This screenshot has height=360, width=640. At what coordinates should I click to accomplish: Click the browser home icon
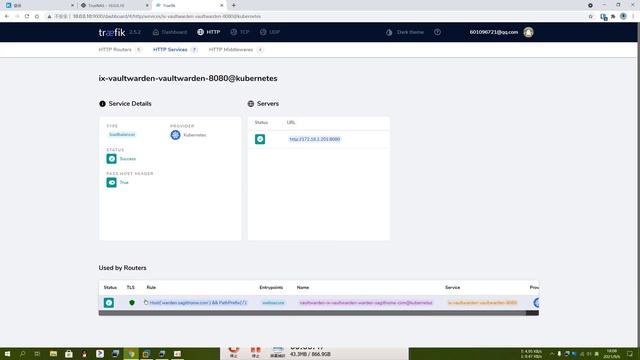click(x=37, y=16)
